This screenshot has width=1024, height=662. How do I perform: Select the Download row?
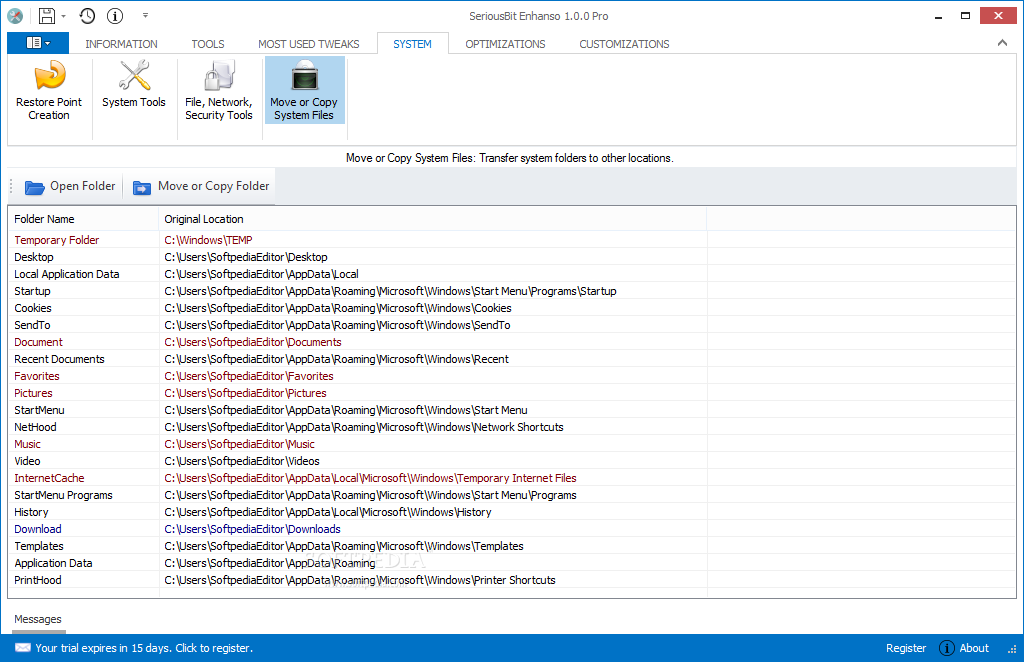click(x=511, y=529)
